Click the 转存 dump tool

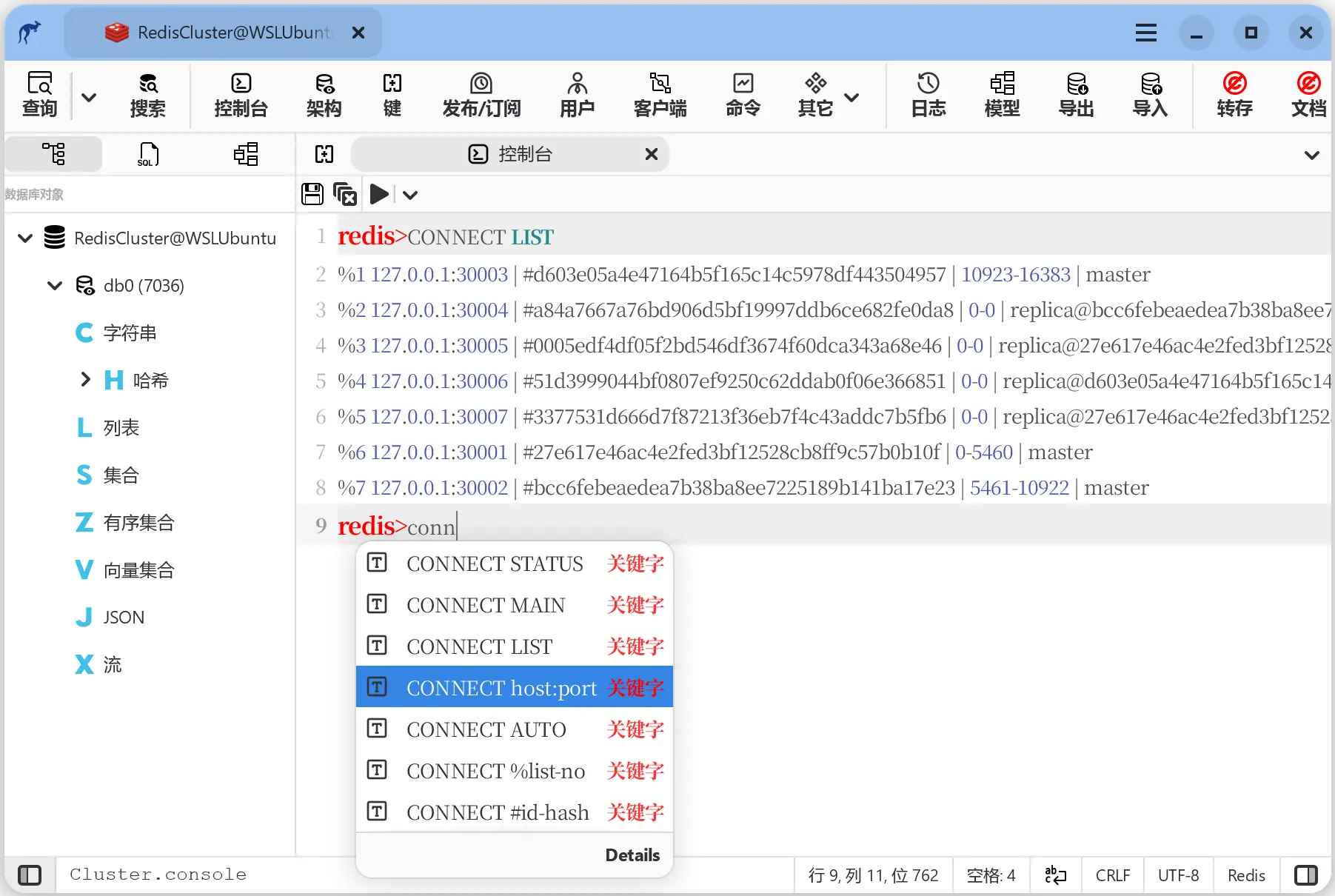tap(1235, 95)
